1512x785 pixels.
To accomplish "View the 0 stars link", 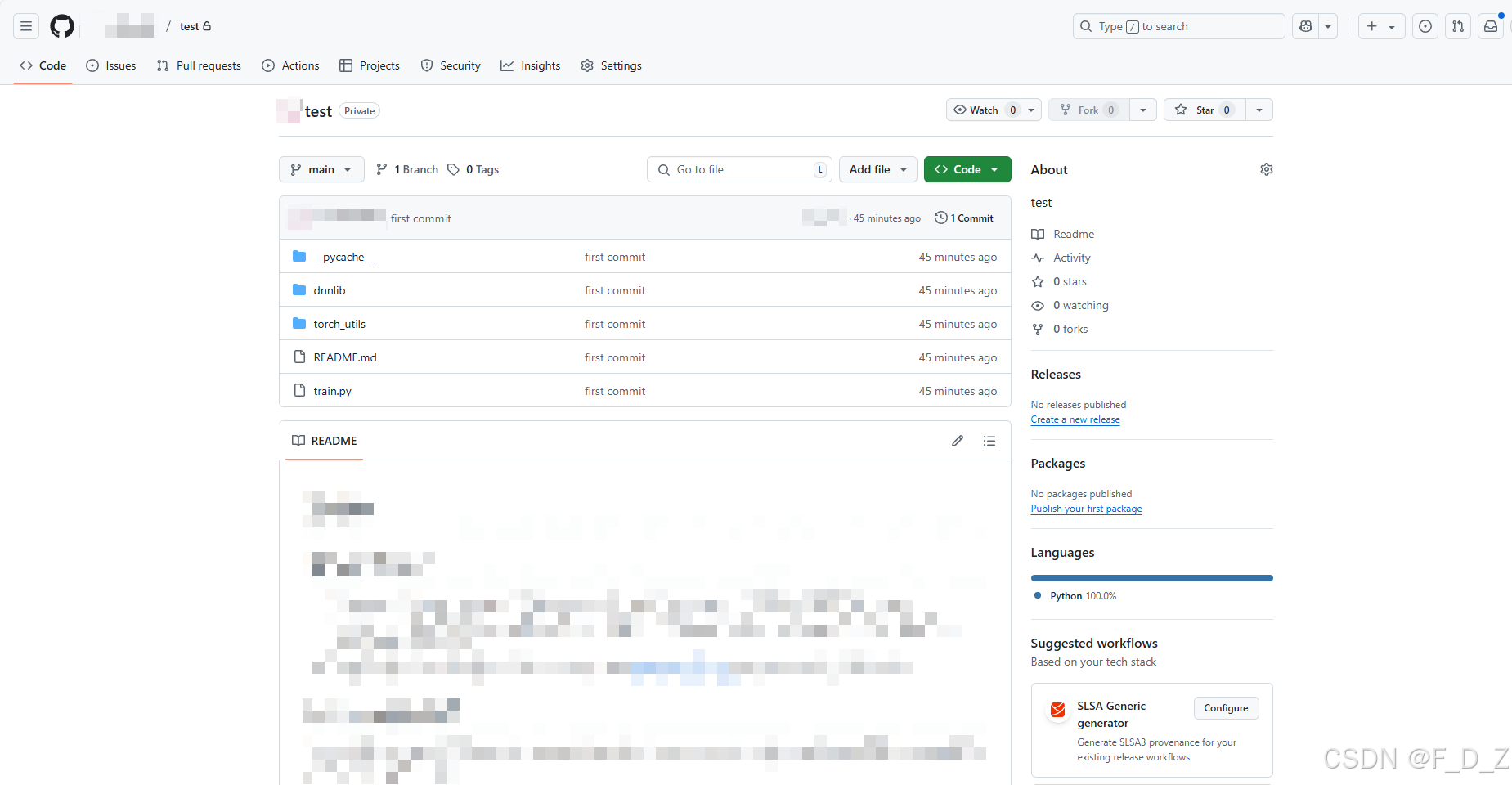I will pos(1059,281).
